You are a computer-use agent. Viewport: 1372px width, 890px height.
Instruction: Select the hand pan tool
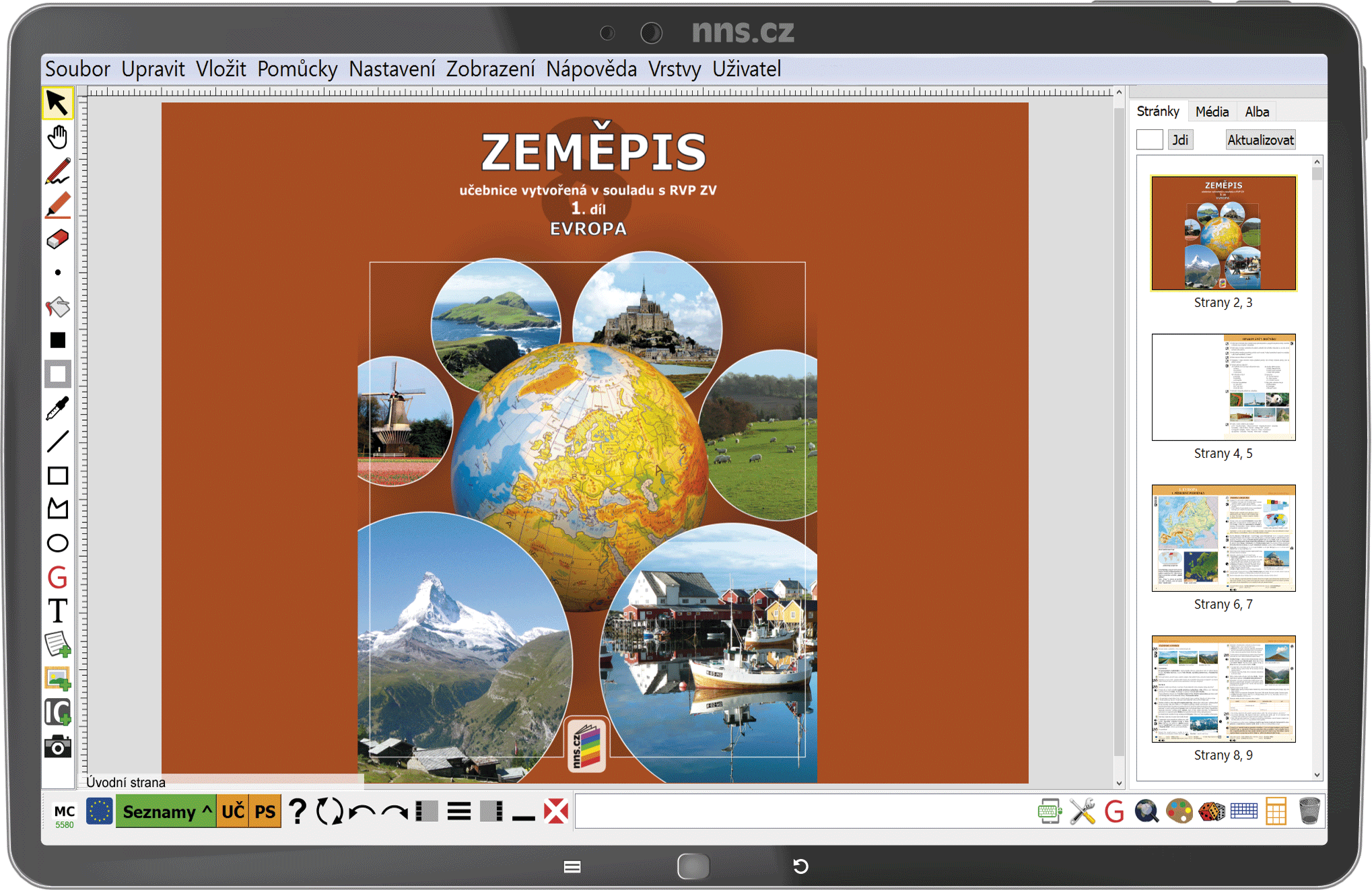tap(58, 137)
